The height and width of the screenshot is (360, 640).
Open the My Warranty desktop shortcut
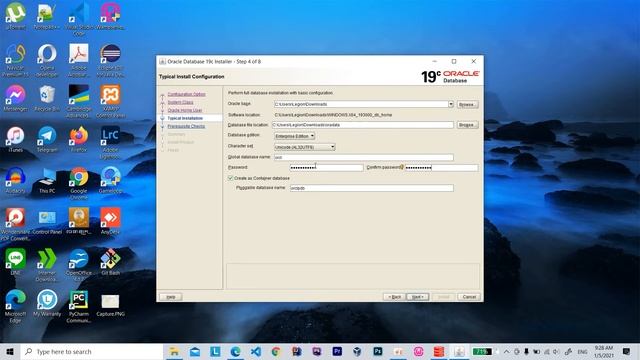click(47, 303)
